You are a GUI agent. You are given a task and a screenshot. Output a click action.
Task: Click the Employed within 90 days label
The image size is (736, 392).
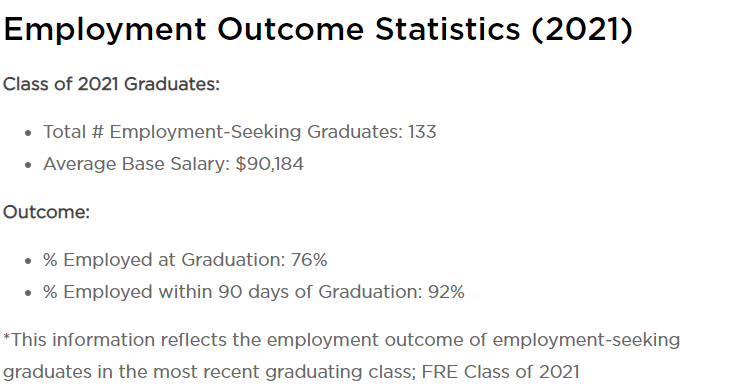point(233,292)
